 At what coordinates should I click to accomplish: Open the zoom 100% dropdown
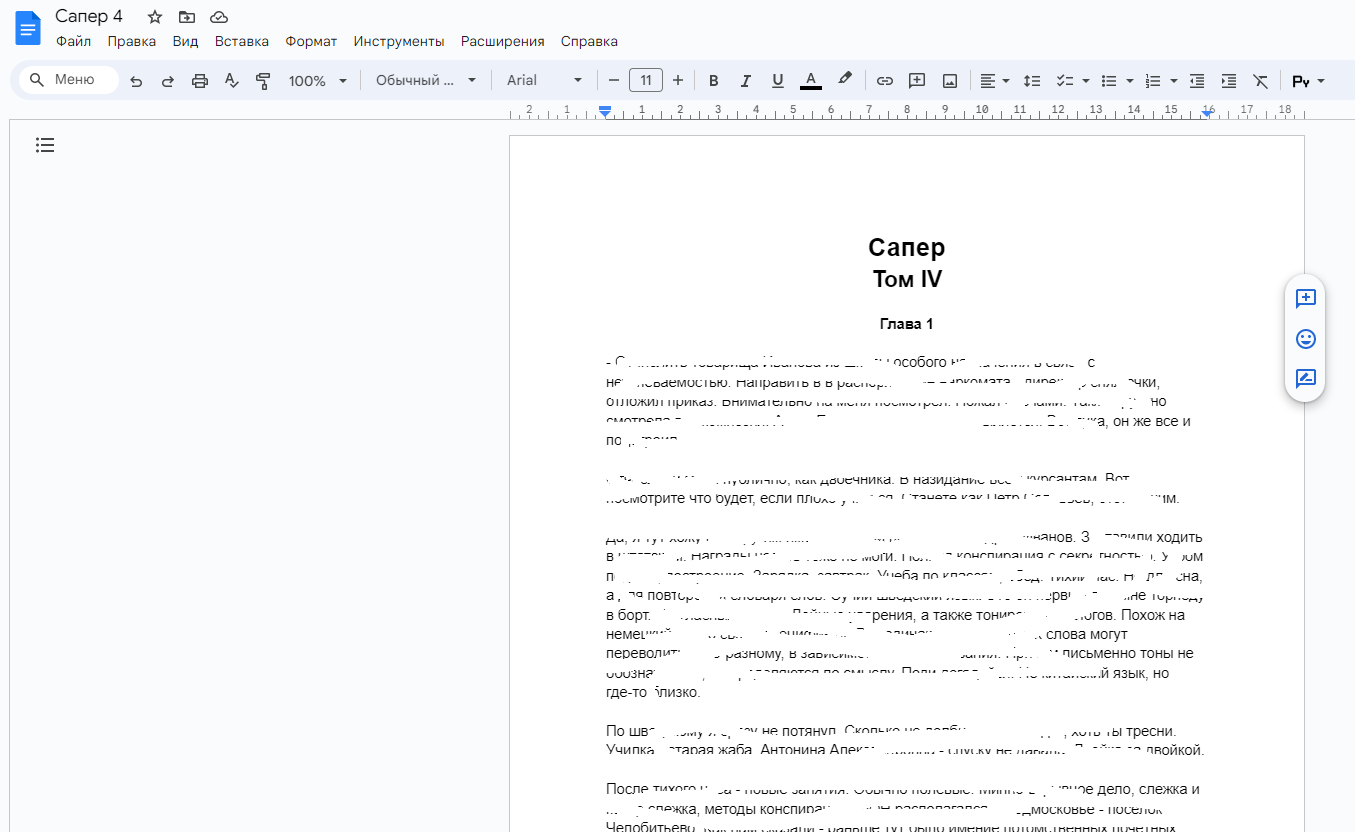(x=318, y=81)
